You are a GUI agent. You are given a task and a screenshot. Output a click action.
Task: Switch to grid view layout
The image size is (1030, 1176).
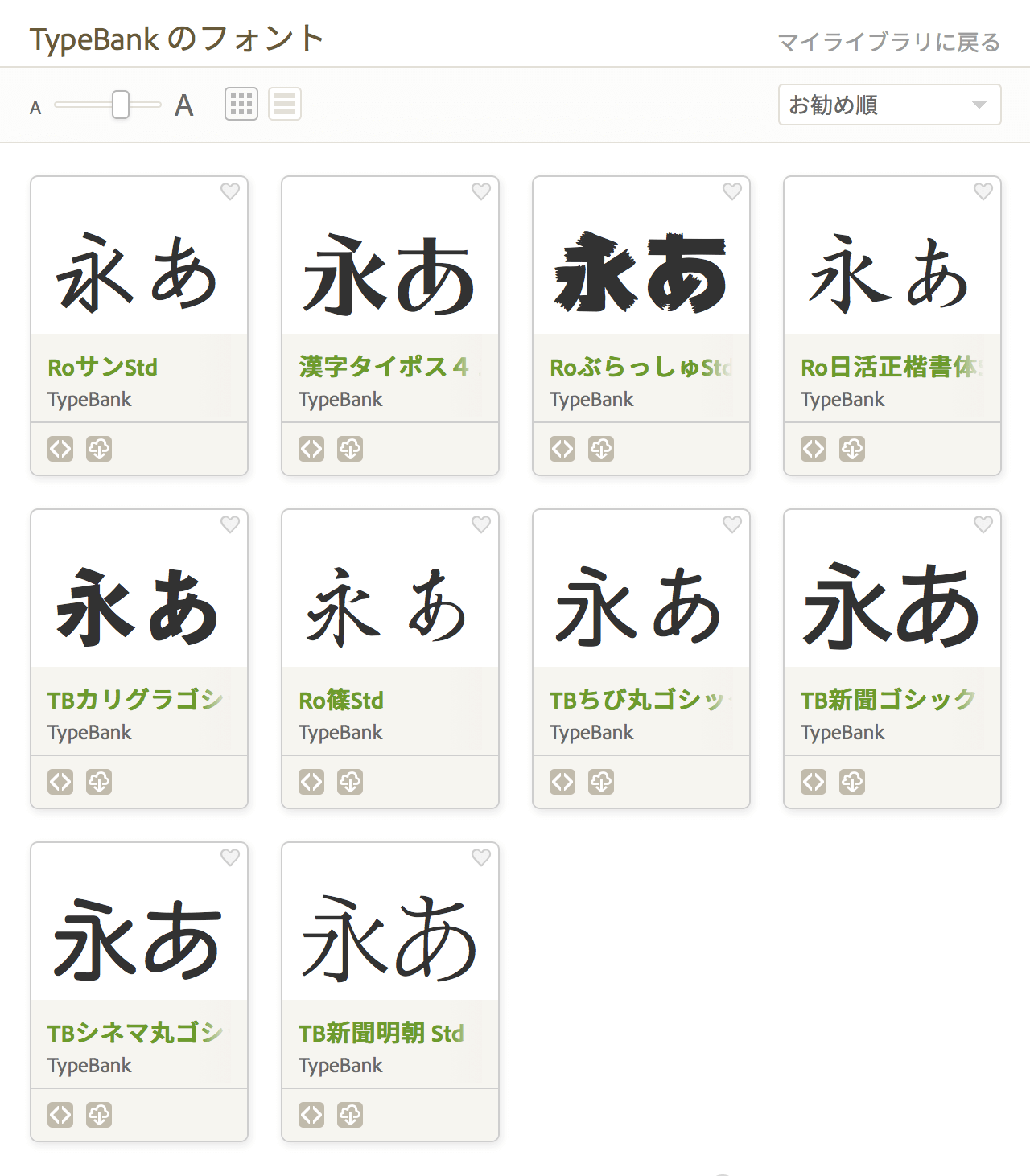pyautogui.click(x=241, y=104)
